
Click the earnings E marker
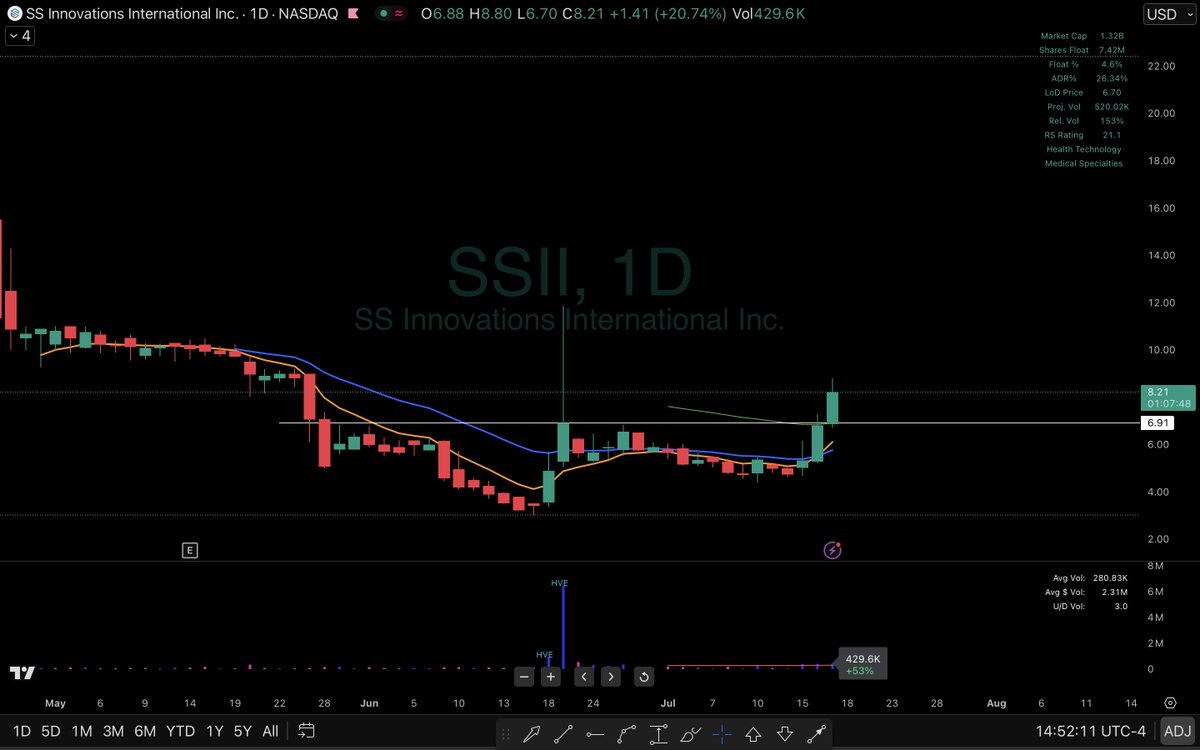tap(189, 549)
